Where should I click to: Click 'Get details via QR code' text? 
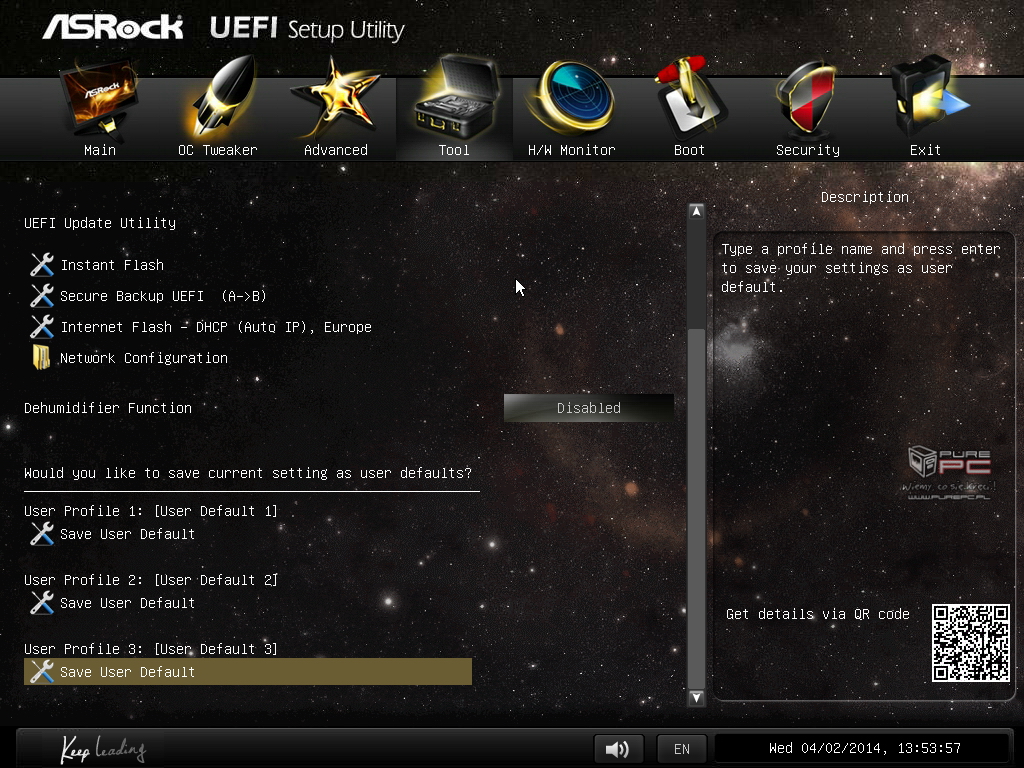[818, 614]
